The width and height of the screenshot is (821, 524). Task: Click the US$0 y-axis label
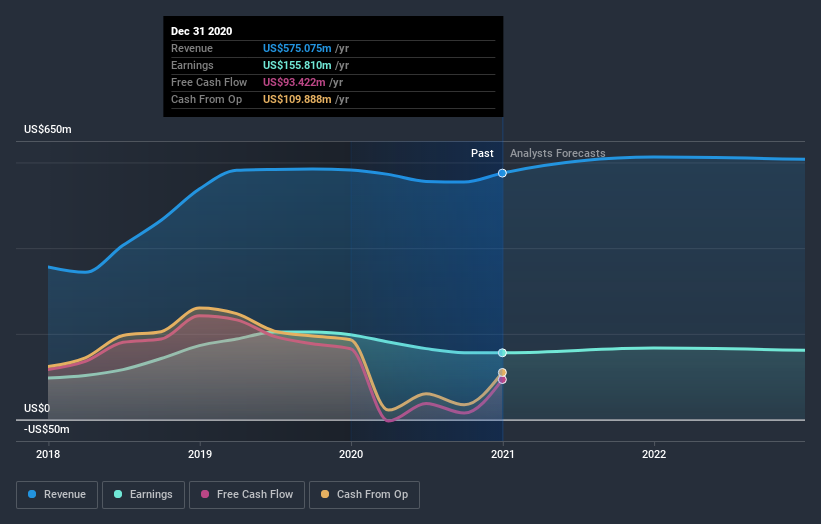37,408
